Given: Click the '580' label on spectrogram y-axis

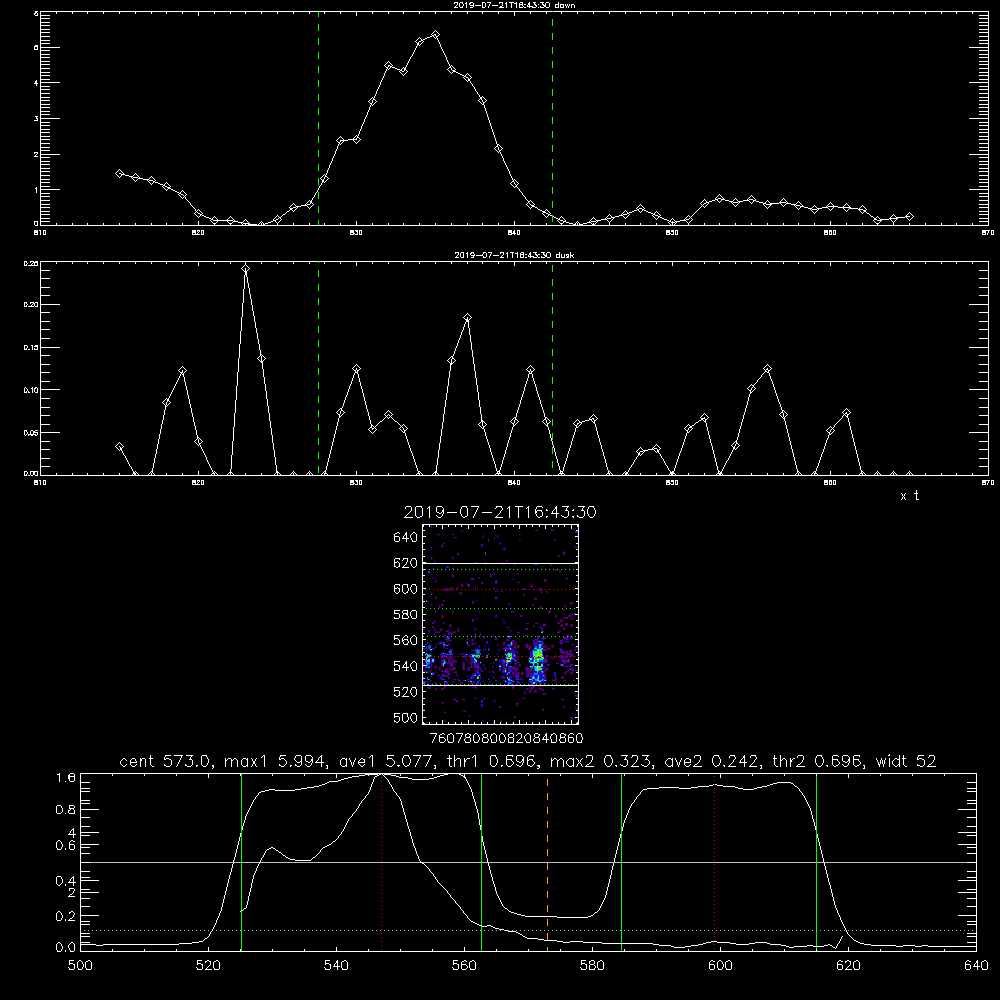Looking at the screenshot, I should (406, 615).
